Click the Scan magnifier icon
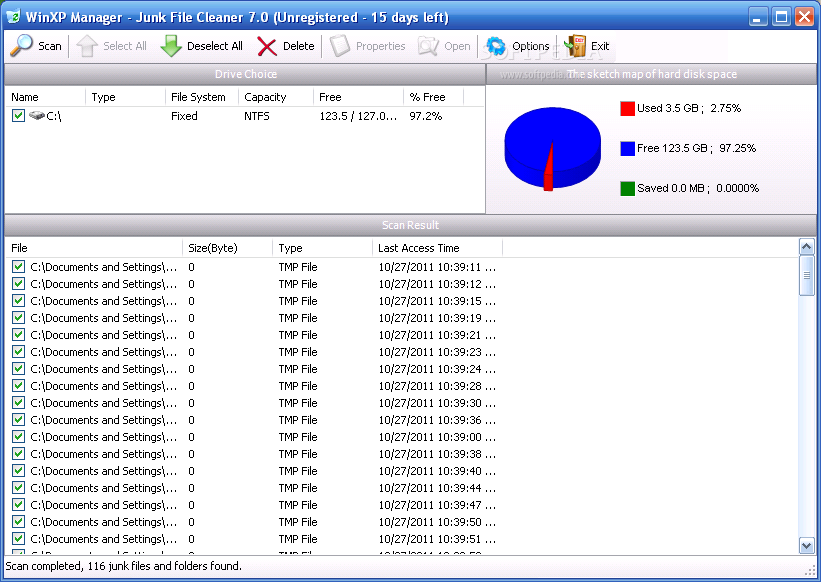Image resolution: width=821 pixels, height=582 pixels. 21,46
